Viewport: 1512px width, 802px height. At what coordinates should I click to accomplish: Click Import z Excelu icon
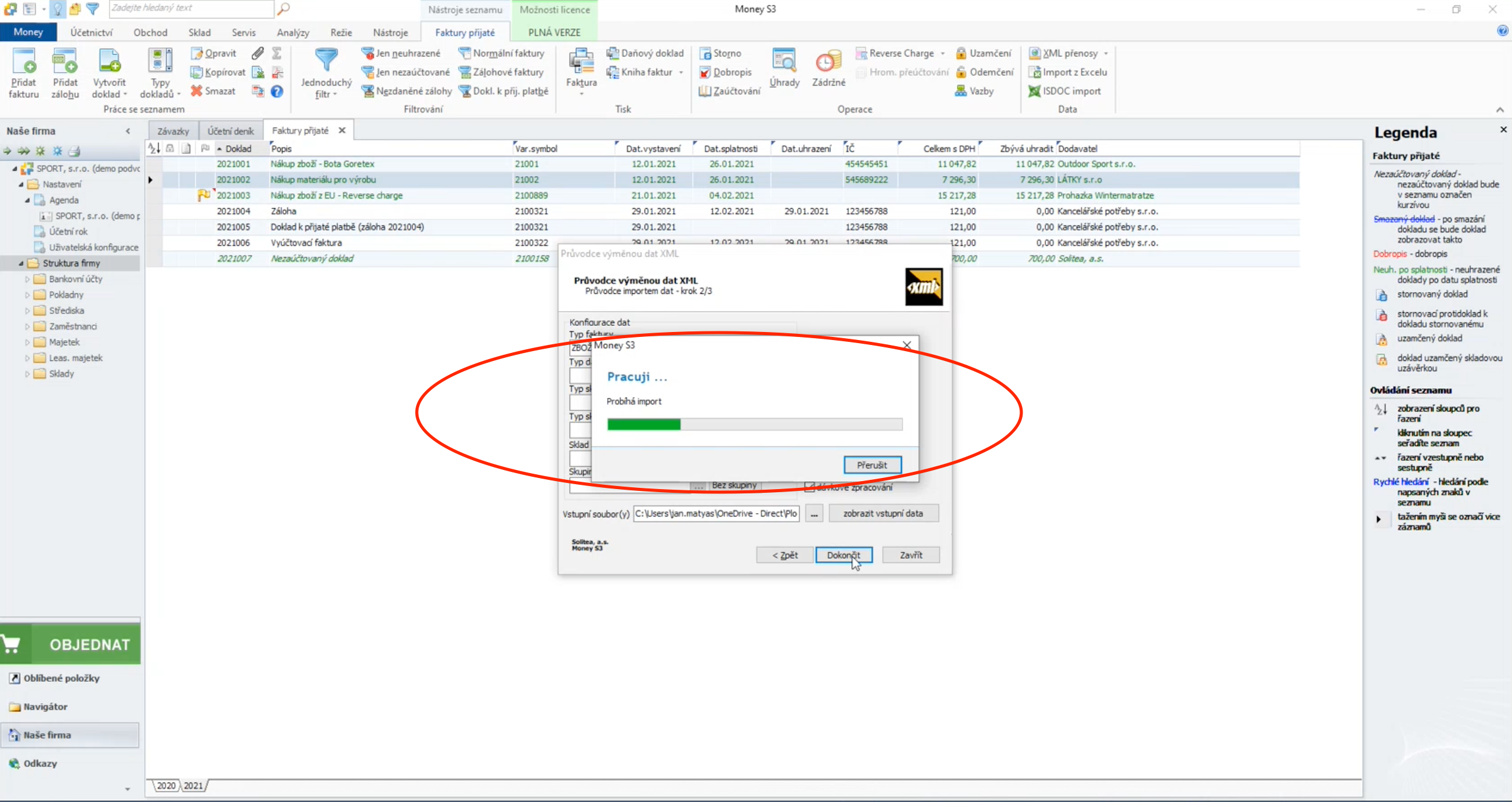tap(1035, 72)
